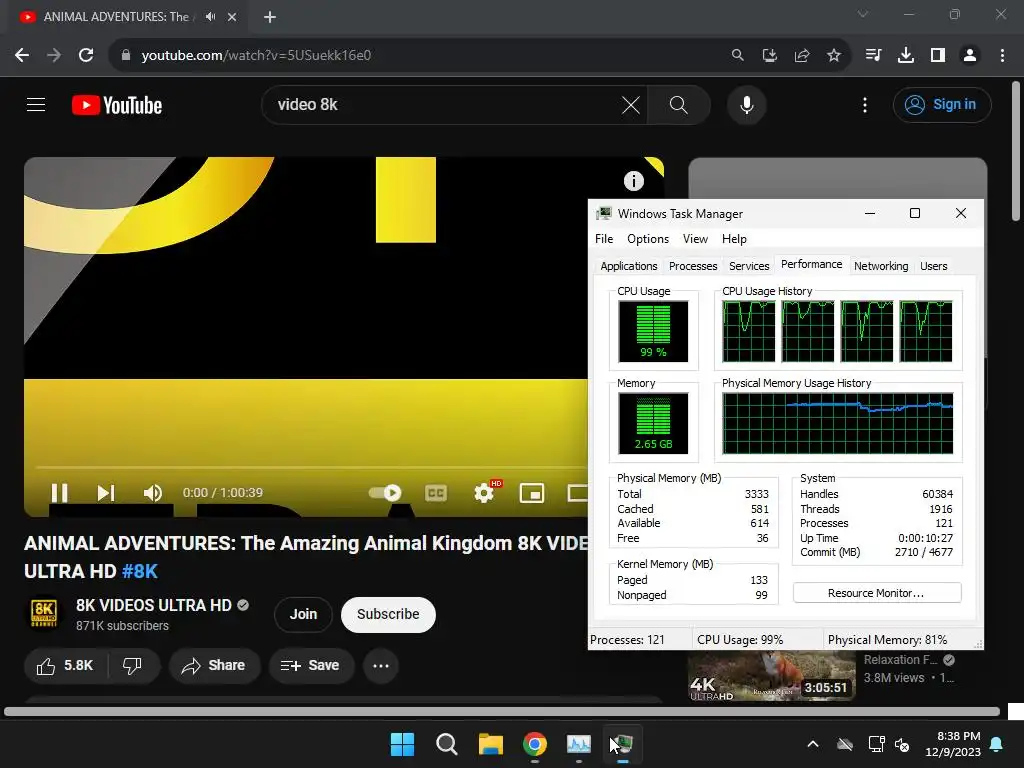This screenshot has height=768, width=1024.
Task: Toggle Chrome side panel
Action: click(x=938, y=55)
